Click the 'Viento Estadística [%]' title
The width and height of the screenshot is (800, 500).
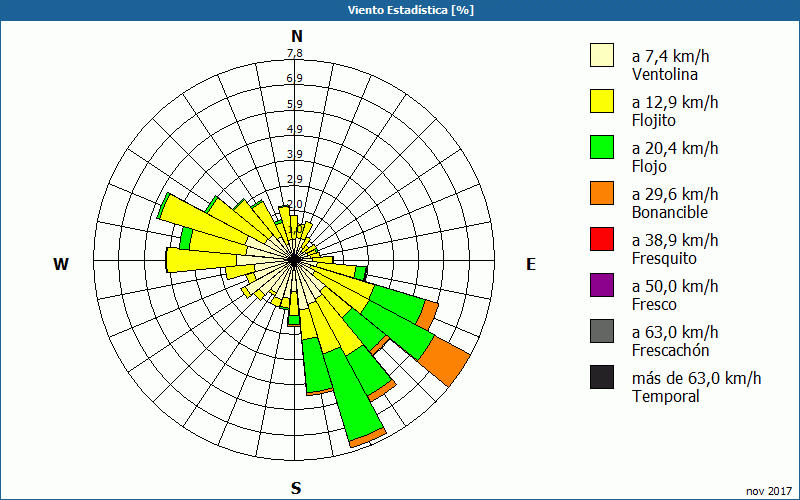click(x=411, y=10)
